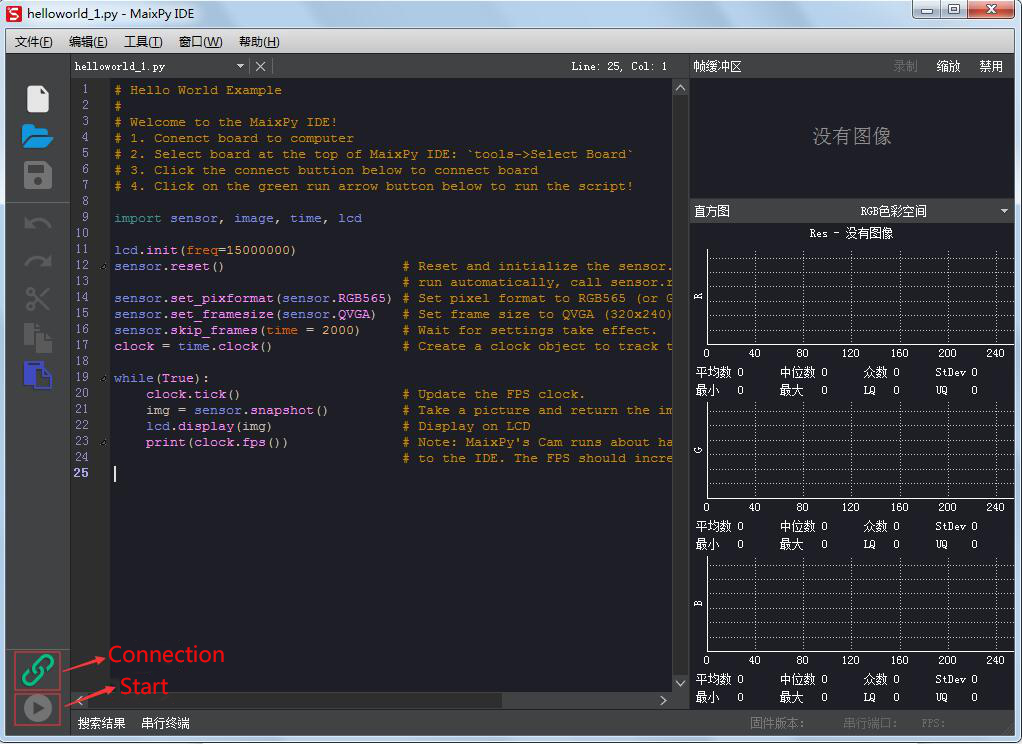The image size is (1022, 744).
Task: Click the 'import sensor, image, time, lcd' line
Action: [x=238, y=218]
